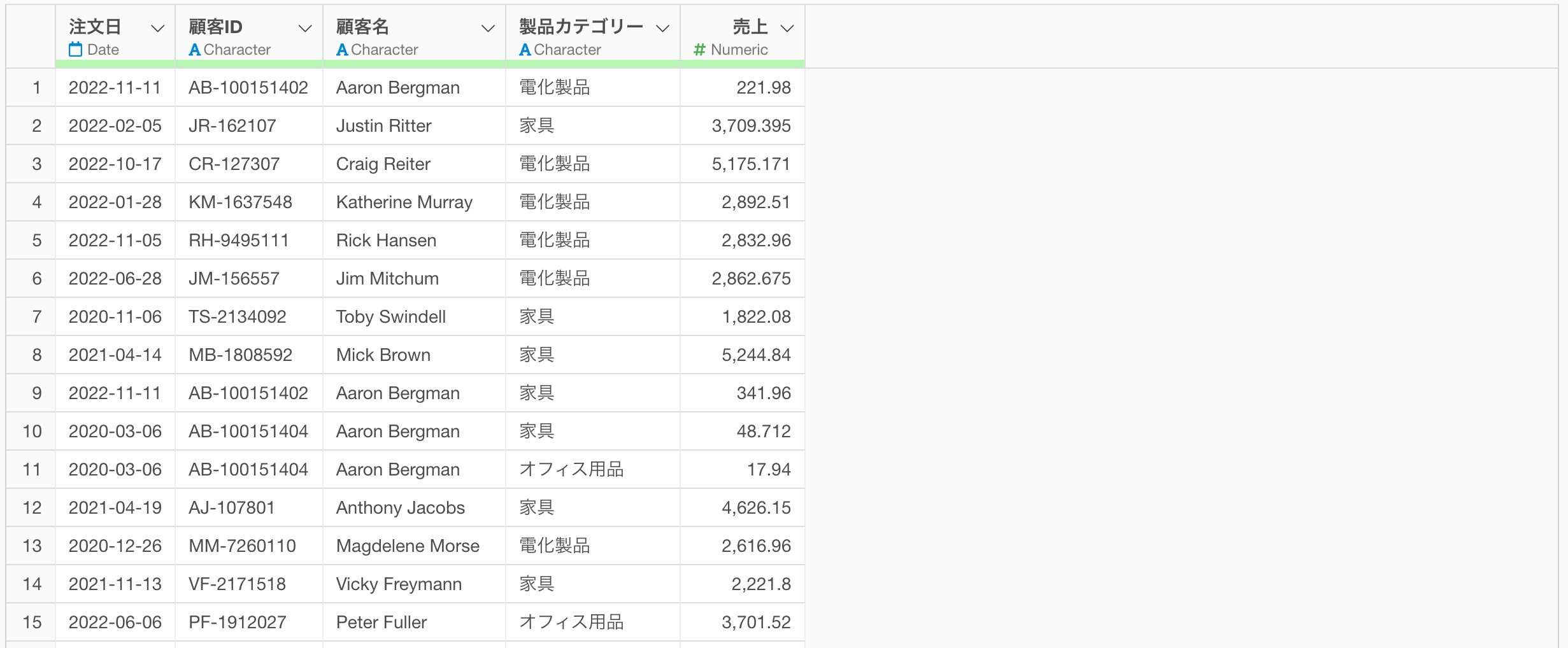Image resolution: width=1568 pixels, height=648 pixels.
Task: Select date cell 2022-01-28
Action: tap(115, 202)
